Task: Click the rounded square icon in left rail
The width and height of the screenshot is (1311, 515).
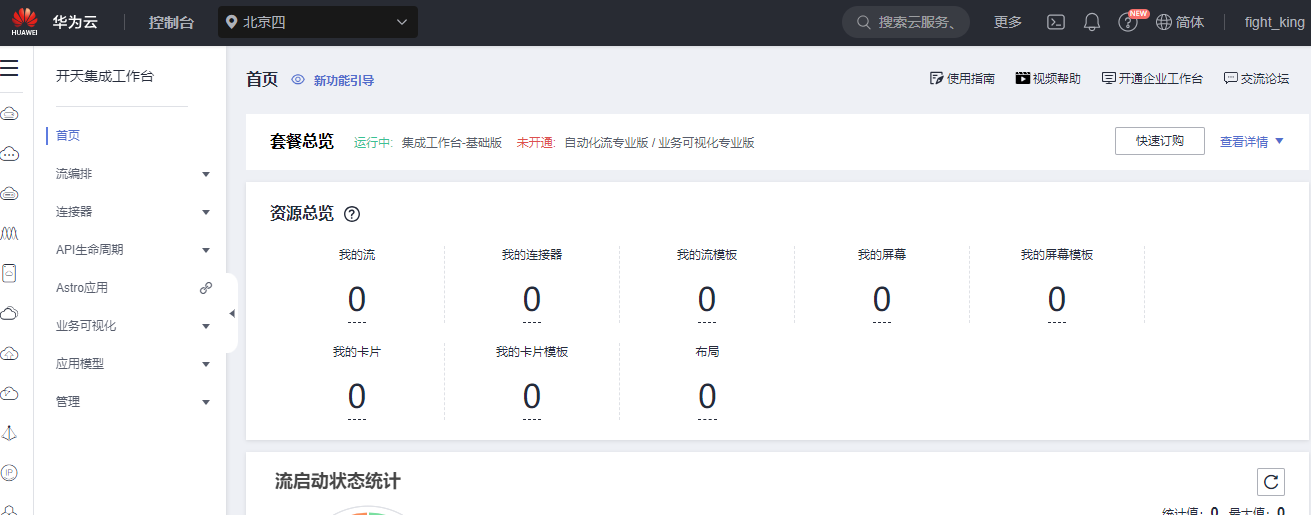Action: 10,273
